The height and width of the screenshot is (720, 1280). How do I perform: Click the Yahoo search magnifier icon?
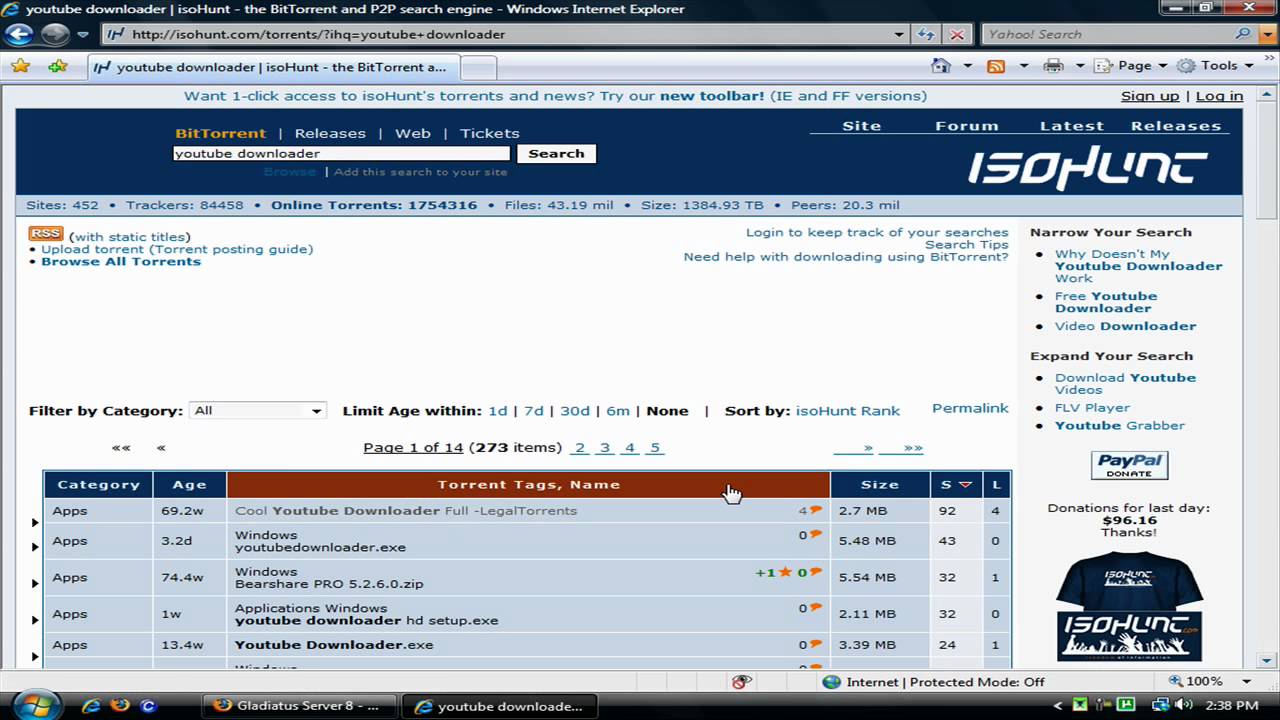point(1244,34)
